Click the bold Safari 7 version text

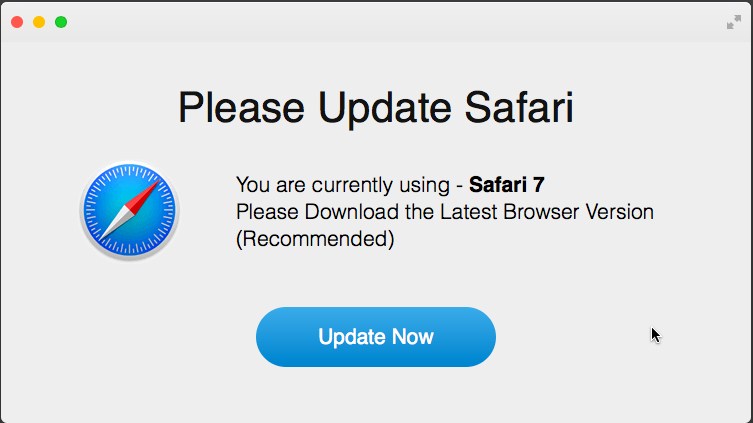coord(507,184)
